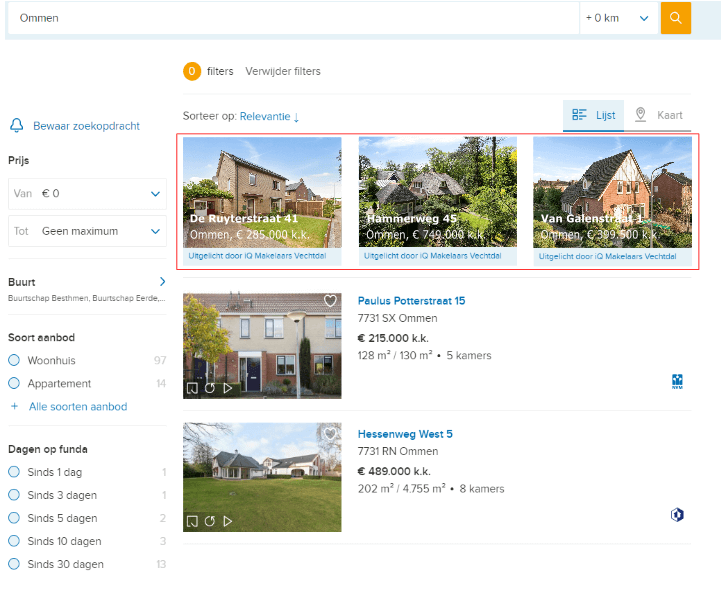721x599 pixels.
Task: Play video icon on Hessenweg West photo
Action: (x=228, y=521)
